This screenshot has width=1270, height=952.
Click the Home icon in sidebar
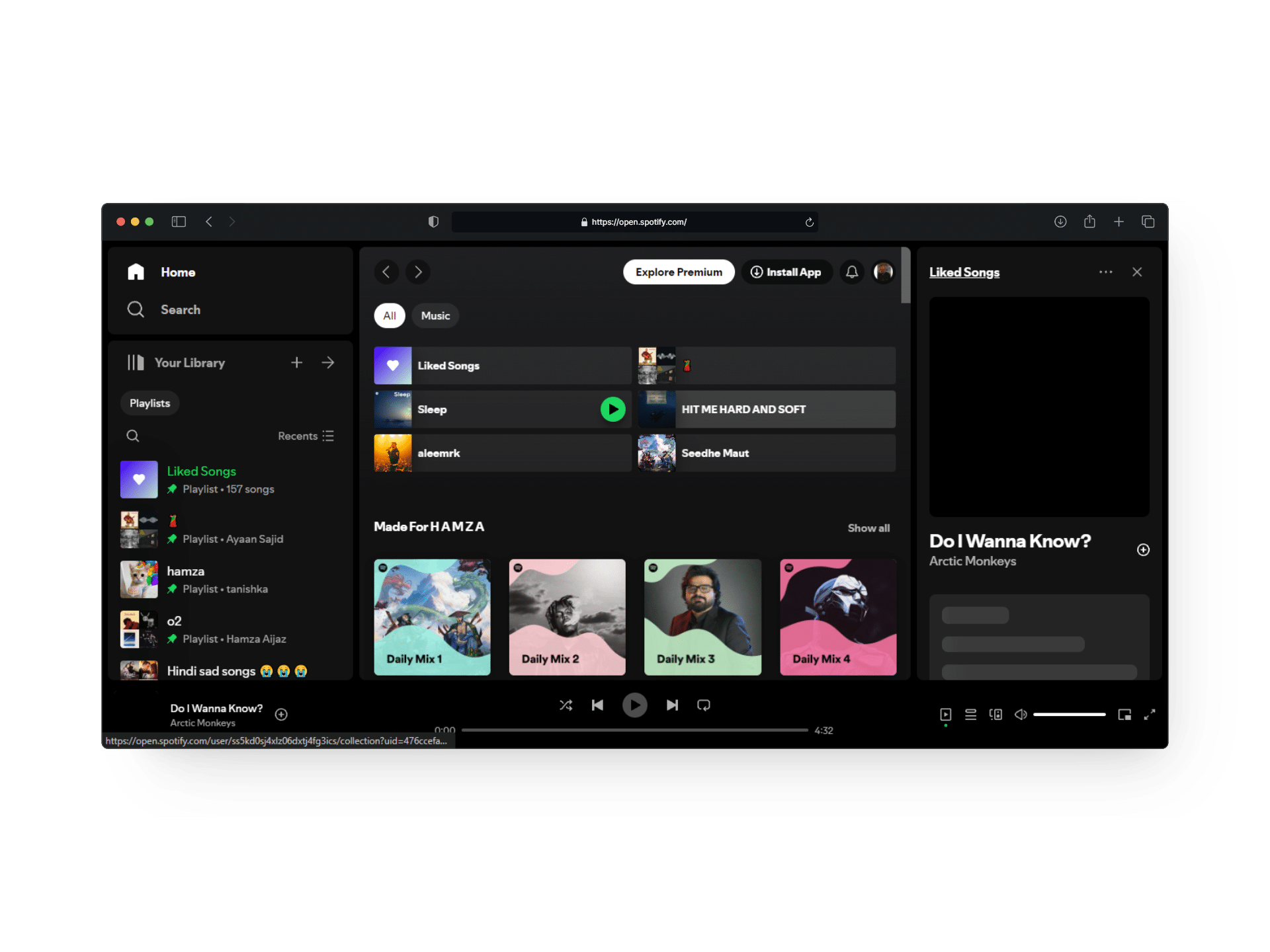click(136, 272)
